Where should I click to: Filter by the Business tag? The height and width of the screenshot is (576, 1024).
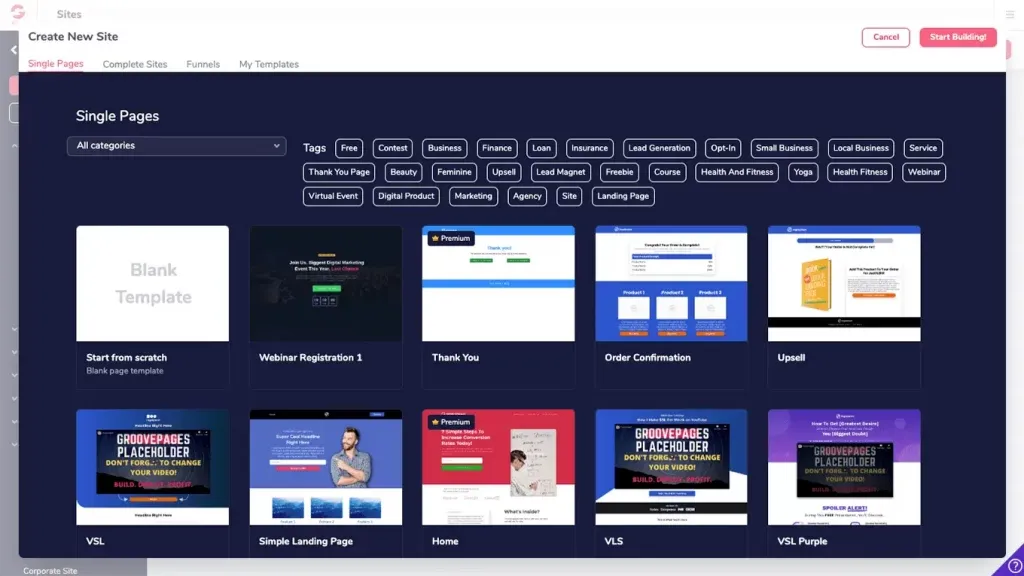coord(445,148)
